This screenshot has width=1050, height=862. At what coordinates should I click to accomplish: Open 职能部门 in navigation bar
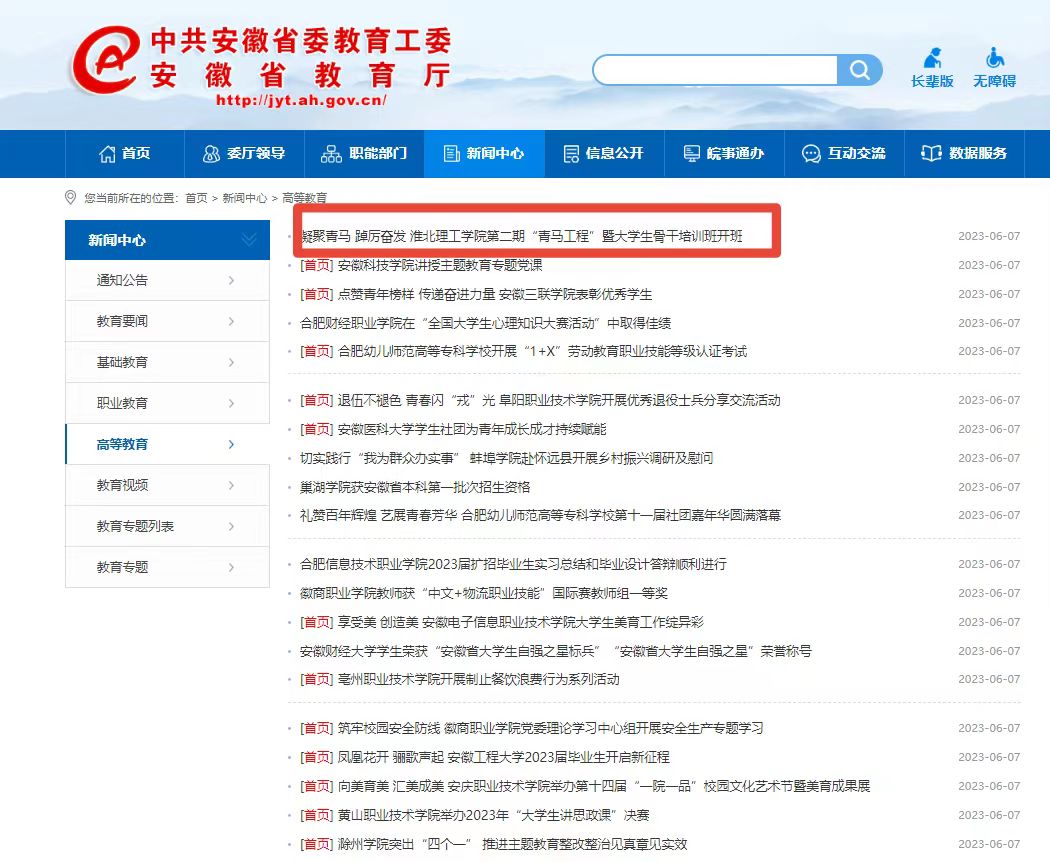point(364,153)
